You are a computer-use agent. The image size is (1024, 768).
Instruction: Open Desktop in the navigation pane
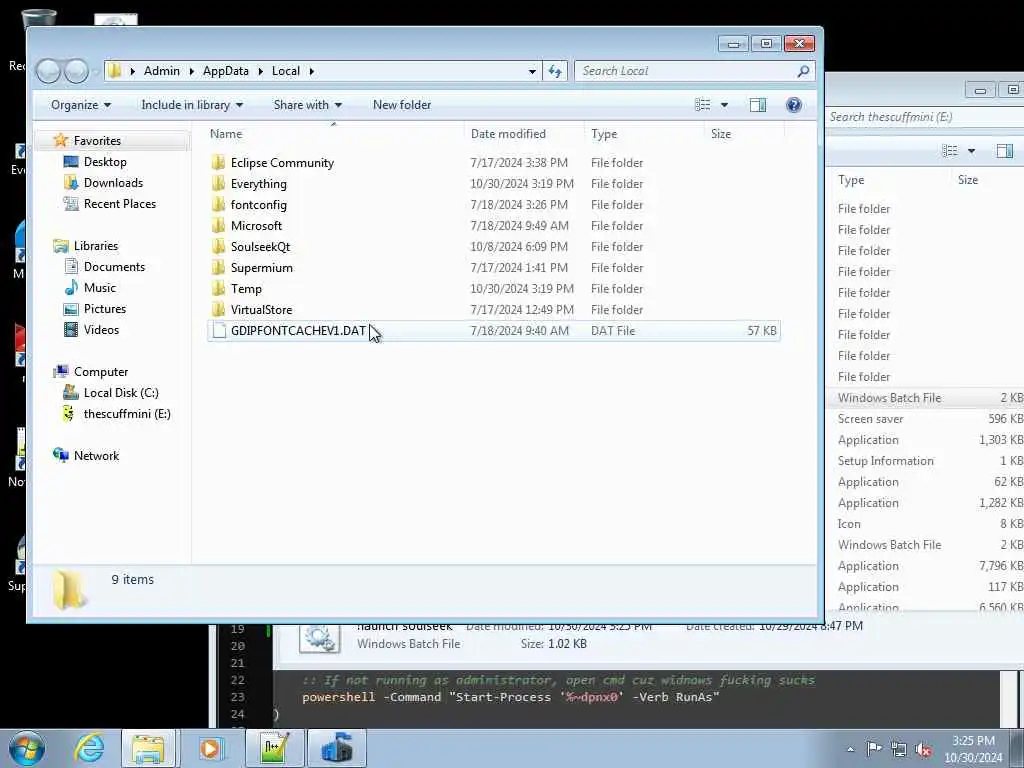pos(104,161)
